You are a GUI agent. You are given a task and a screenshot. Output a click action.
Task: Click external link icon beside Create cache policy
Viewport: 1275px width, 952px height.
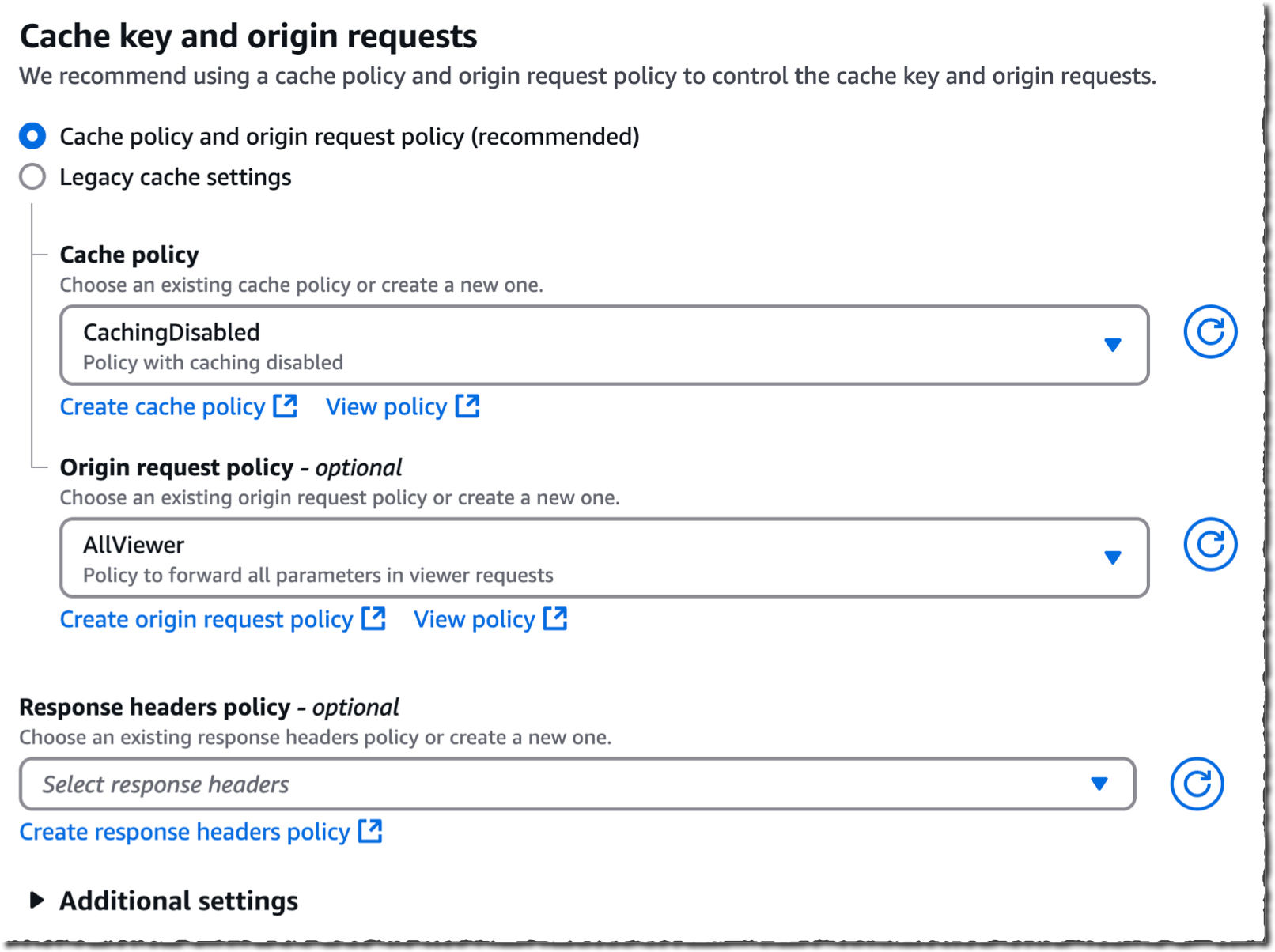285,406
